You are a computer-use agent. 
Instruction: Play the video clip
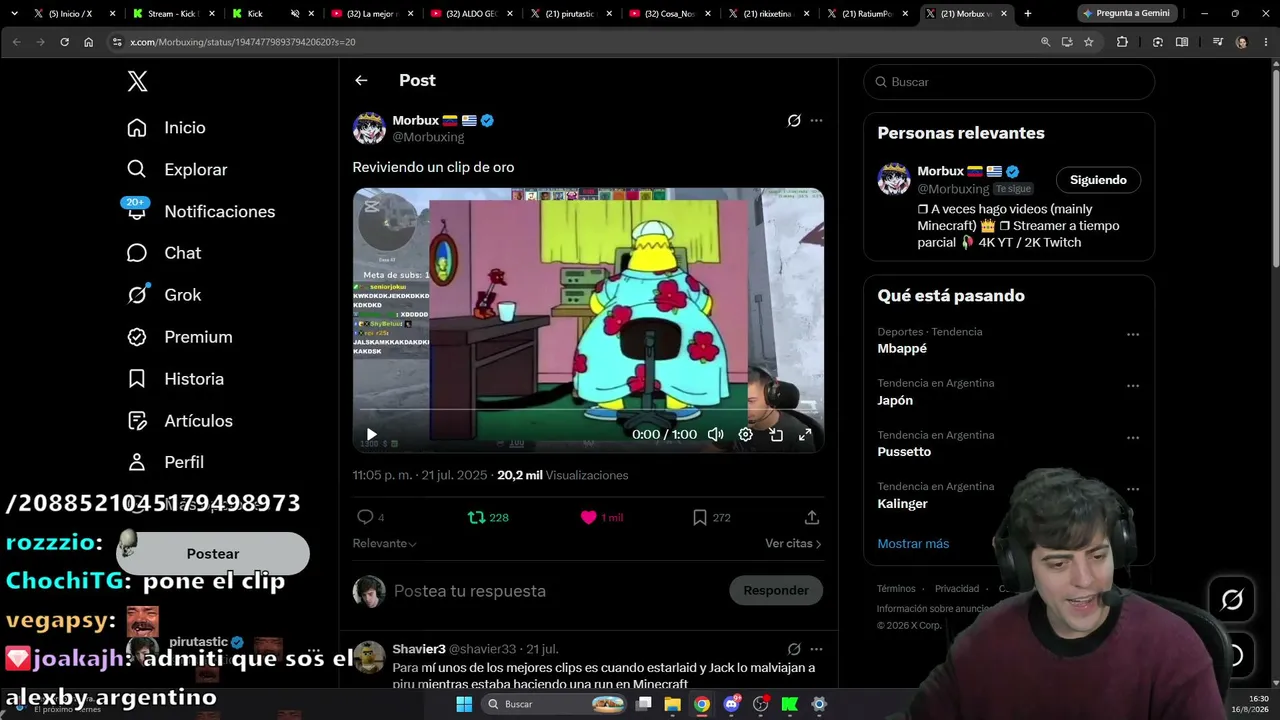371,435
